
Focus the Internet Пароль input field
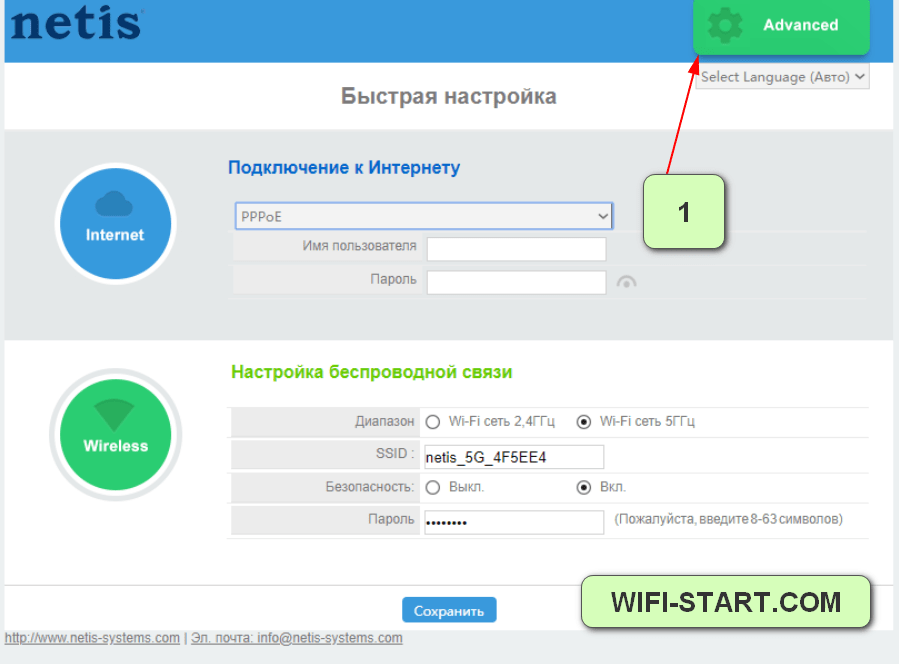click(516, 282)
